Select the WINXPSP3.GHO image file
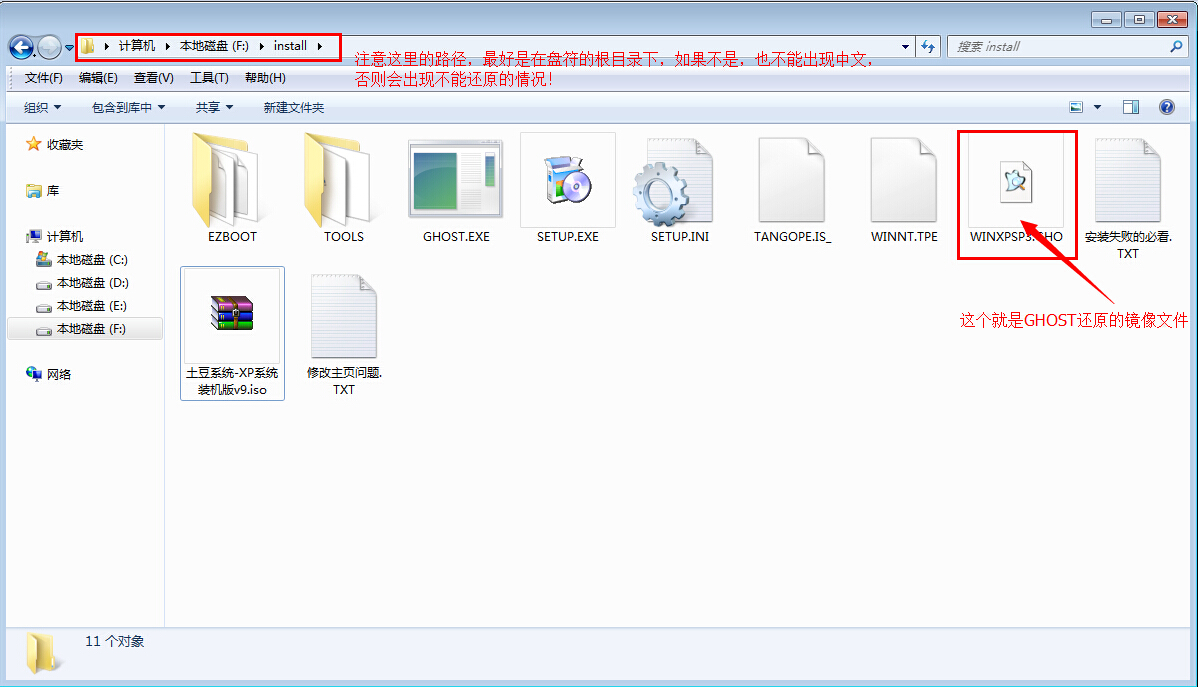This screenshot has height=687, width=1198. point(1016,181)
